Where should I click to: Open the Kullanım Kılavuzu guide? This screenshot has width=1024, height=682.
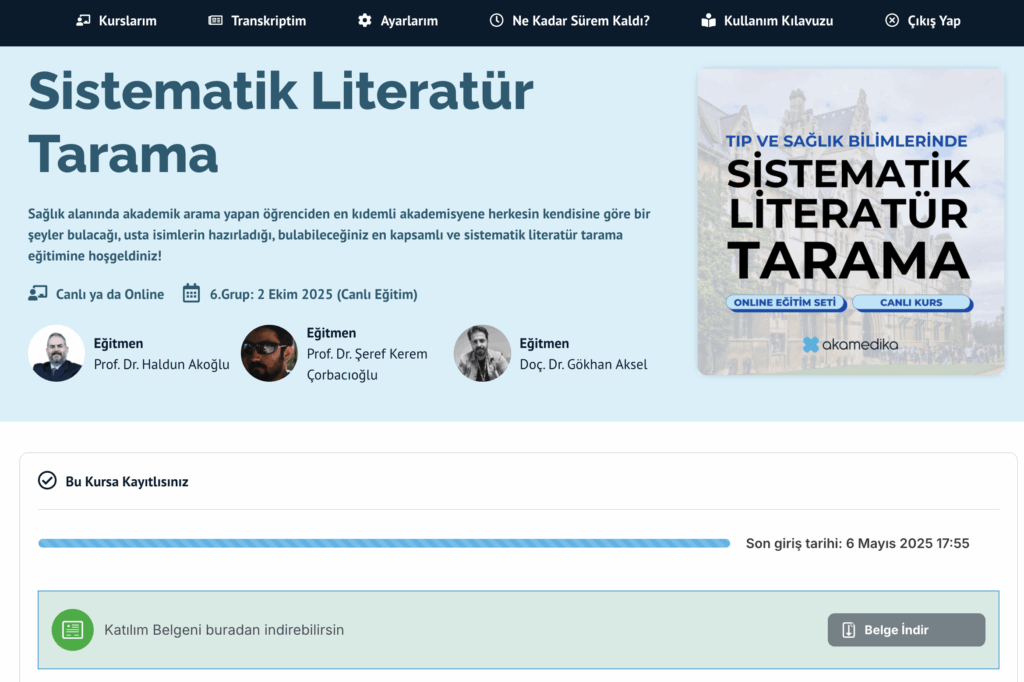click(767, 21)
